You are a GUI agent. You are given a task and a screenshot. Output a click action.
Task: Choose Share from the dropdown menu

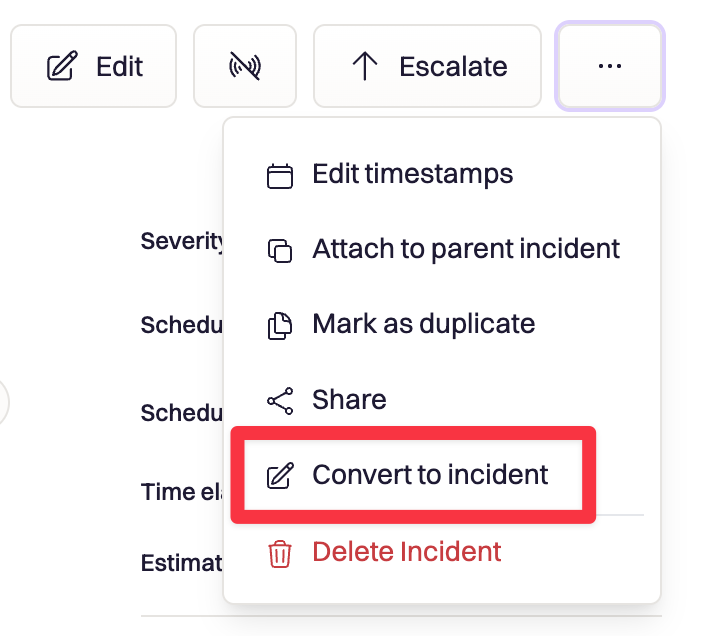click(349, 400)
